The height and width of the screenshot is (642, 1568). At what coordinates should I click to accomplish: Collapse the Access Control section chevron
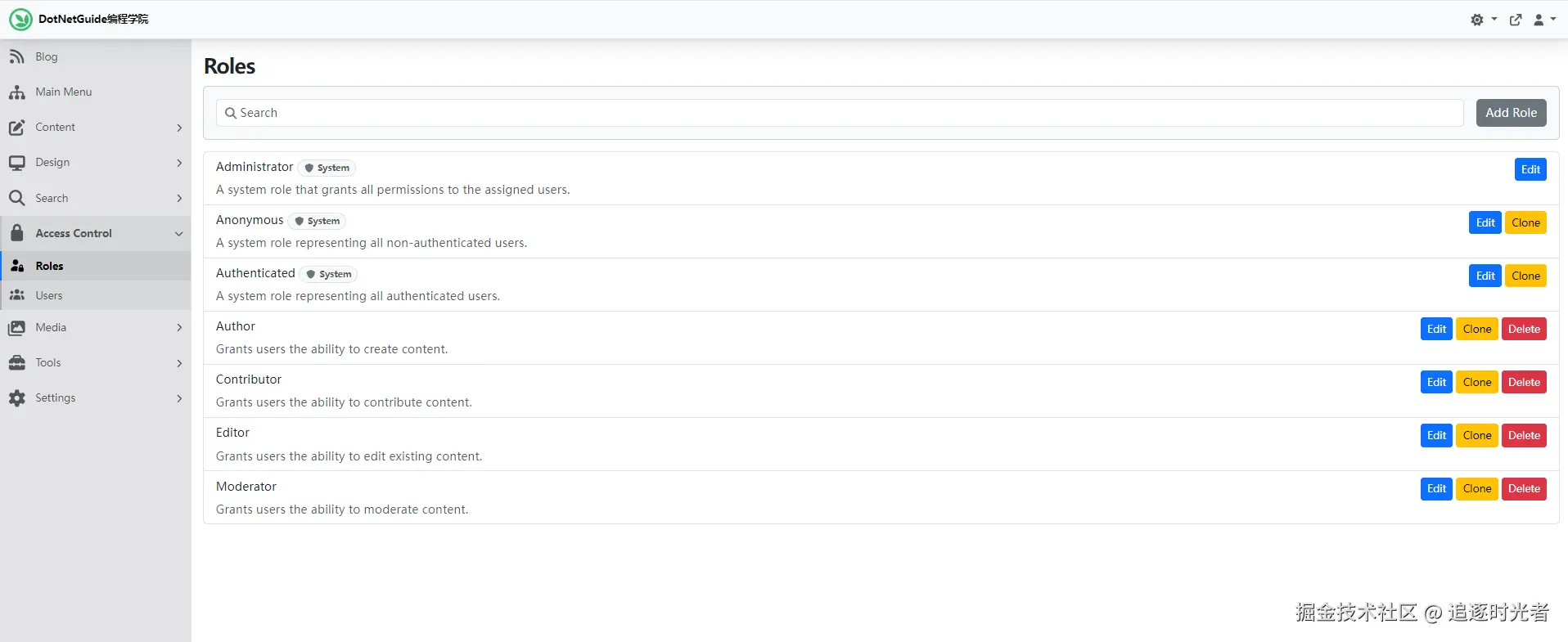pos(179,234)
